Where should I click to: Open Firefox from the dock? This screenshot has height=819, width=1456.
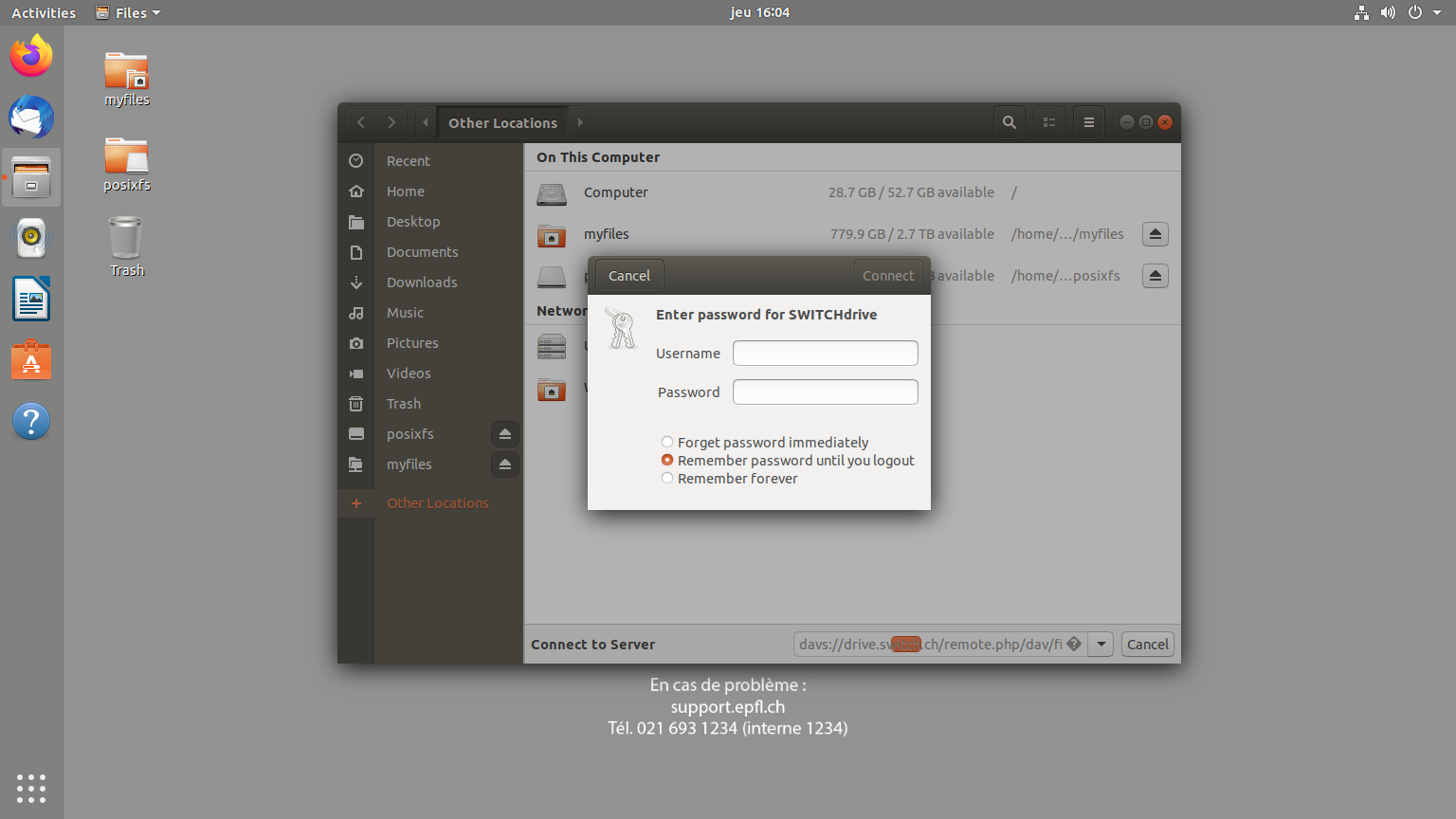click(x=31, y=56)
